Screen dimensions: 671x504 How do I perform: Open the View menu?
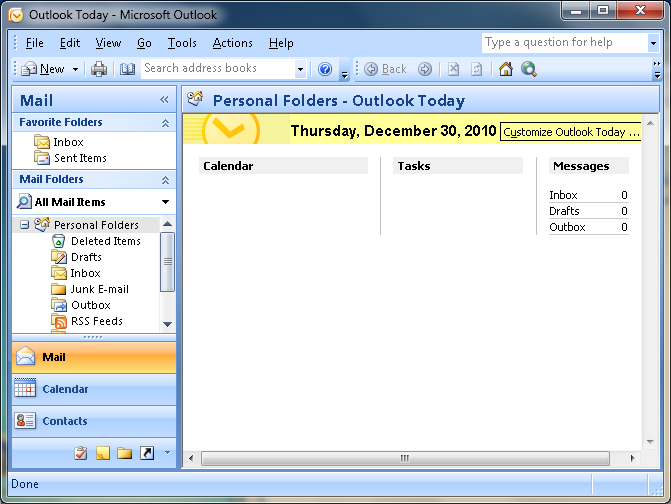[108, 43]
